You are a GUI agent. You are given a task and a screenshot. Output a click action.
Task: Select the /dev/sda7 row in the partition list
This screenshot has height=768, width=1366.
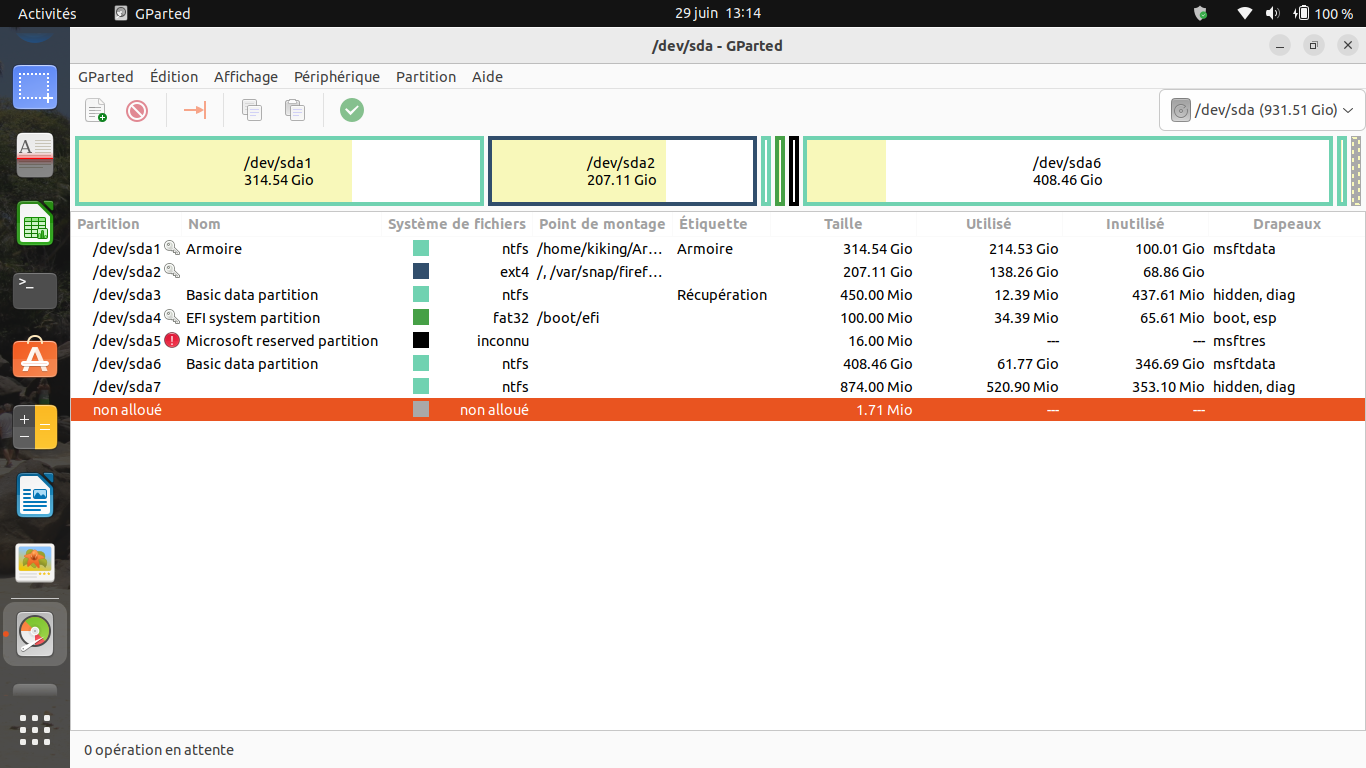pyautogui.click(x=718, y=386)
